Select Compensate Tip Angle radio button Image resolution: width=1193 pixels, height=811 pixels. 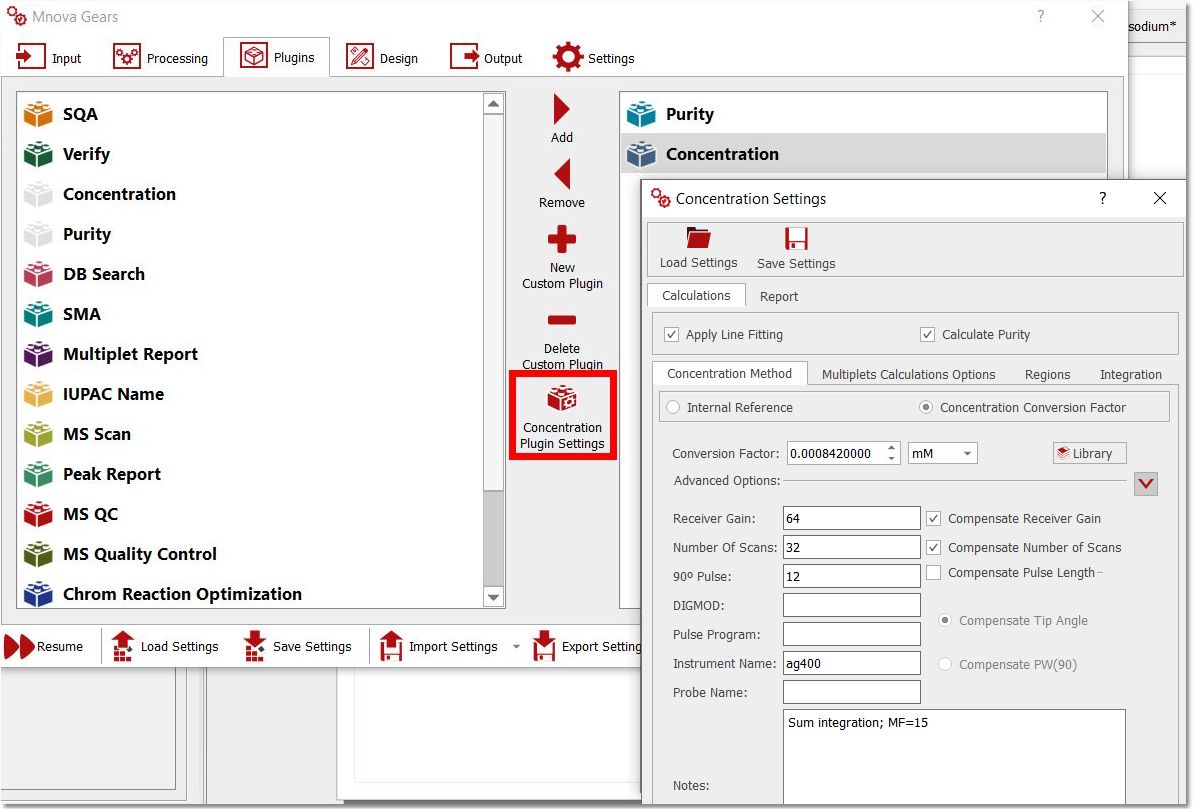pos(945,621)
